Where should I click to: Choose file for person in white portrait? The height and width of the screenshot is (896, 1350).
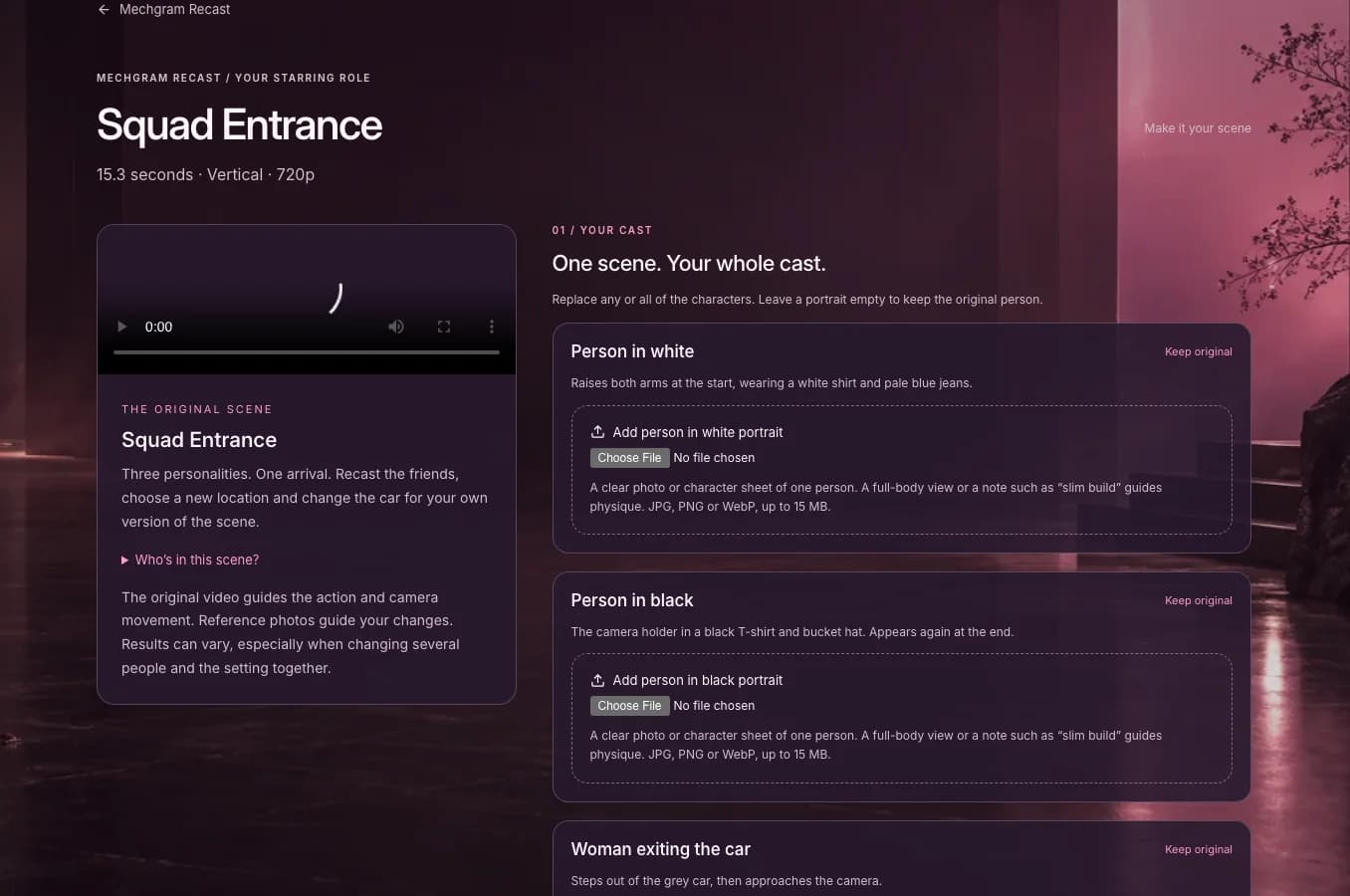pyautogui.click(x=629, y=458)
